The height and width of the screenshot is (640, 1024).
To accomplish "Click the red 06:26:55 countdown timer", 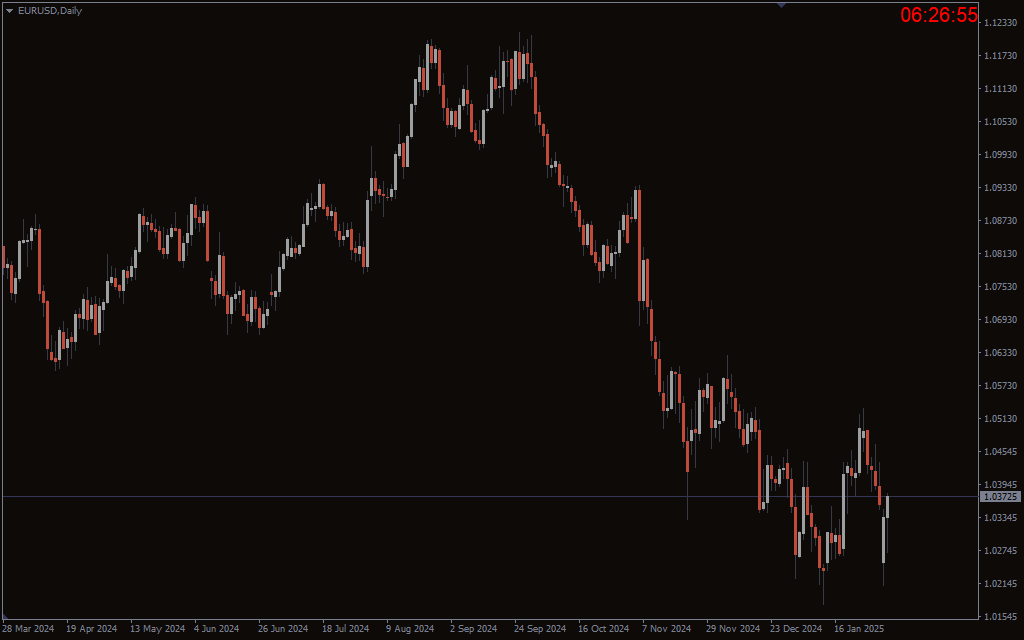I will [x=938, y=15].
